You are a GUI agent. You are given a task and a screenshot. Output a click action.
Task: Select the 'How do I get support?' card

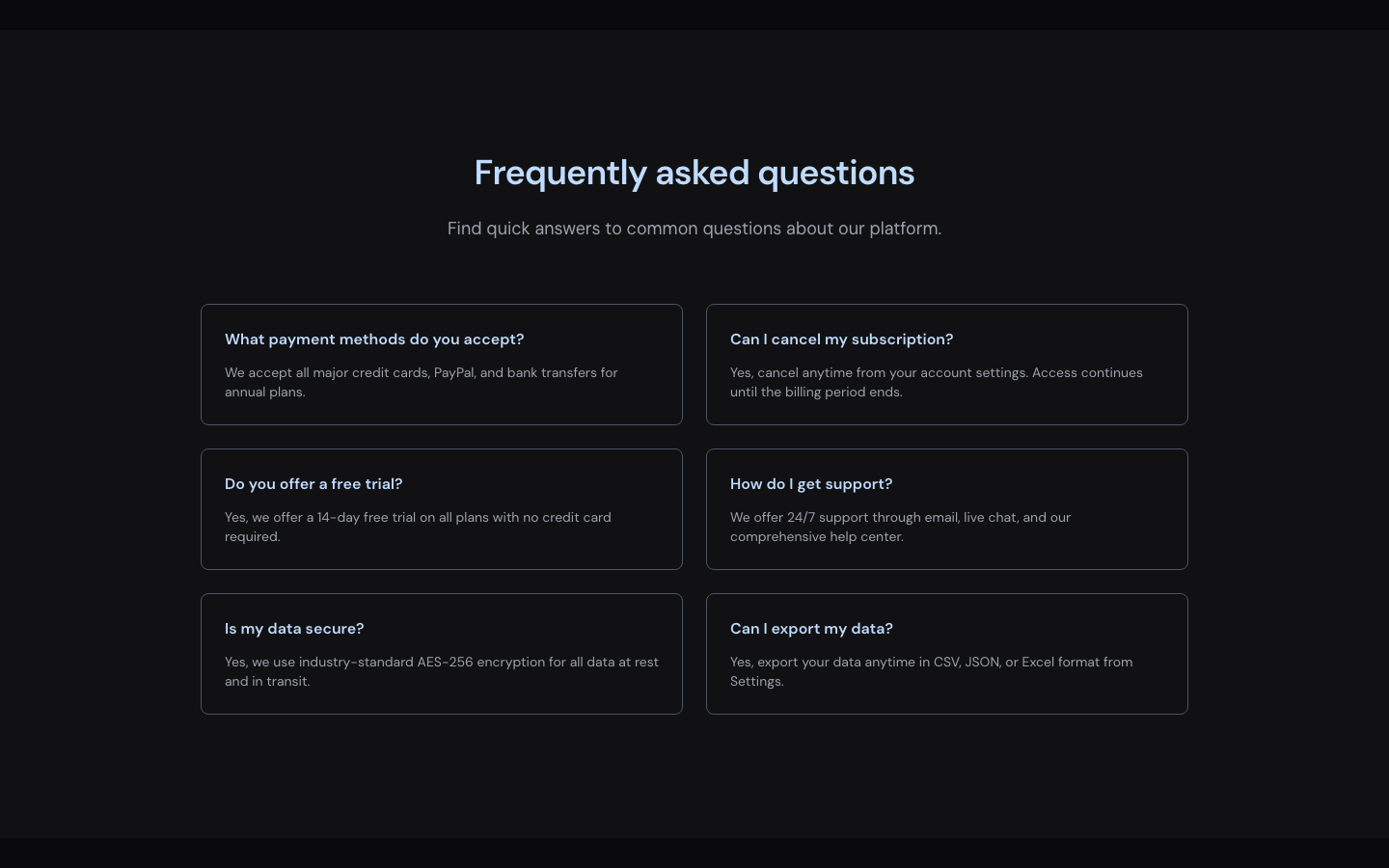947,509
